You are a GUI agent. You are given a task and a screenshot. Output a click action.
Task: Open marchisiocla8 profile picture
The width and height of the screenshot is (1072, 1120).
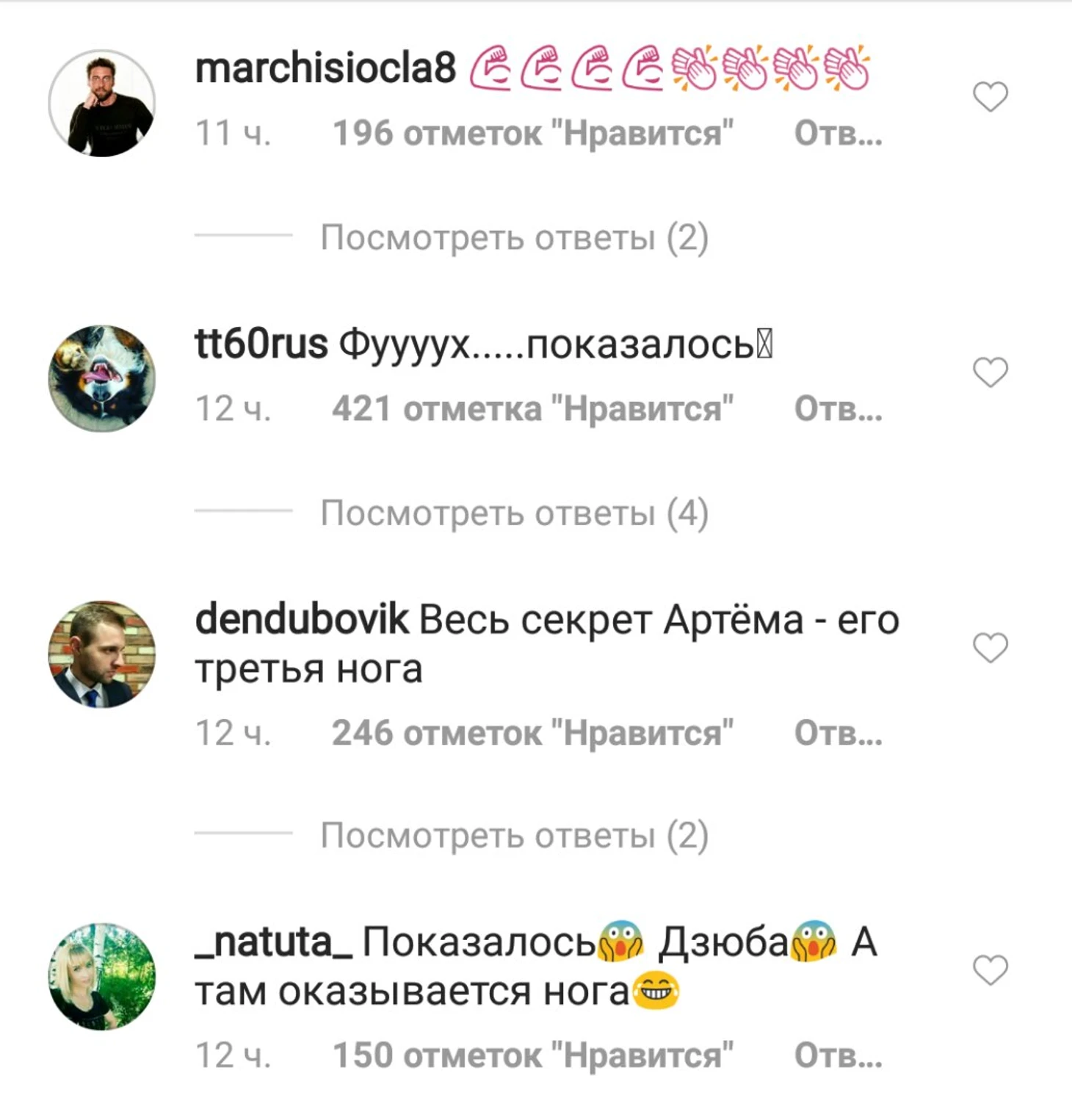tap(102, 103)
